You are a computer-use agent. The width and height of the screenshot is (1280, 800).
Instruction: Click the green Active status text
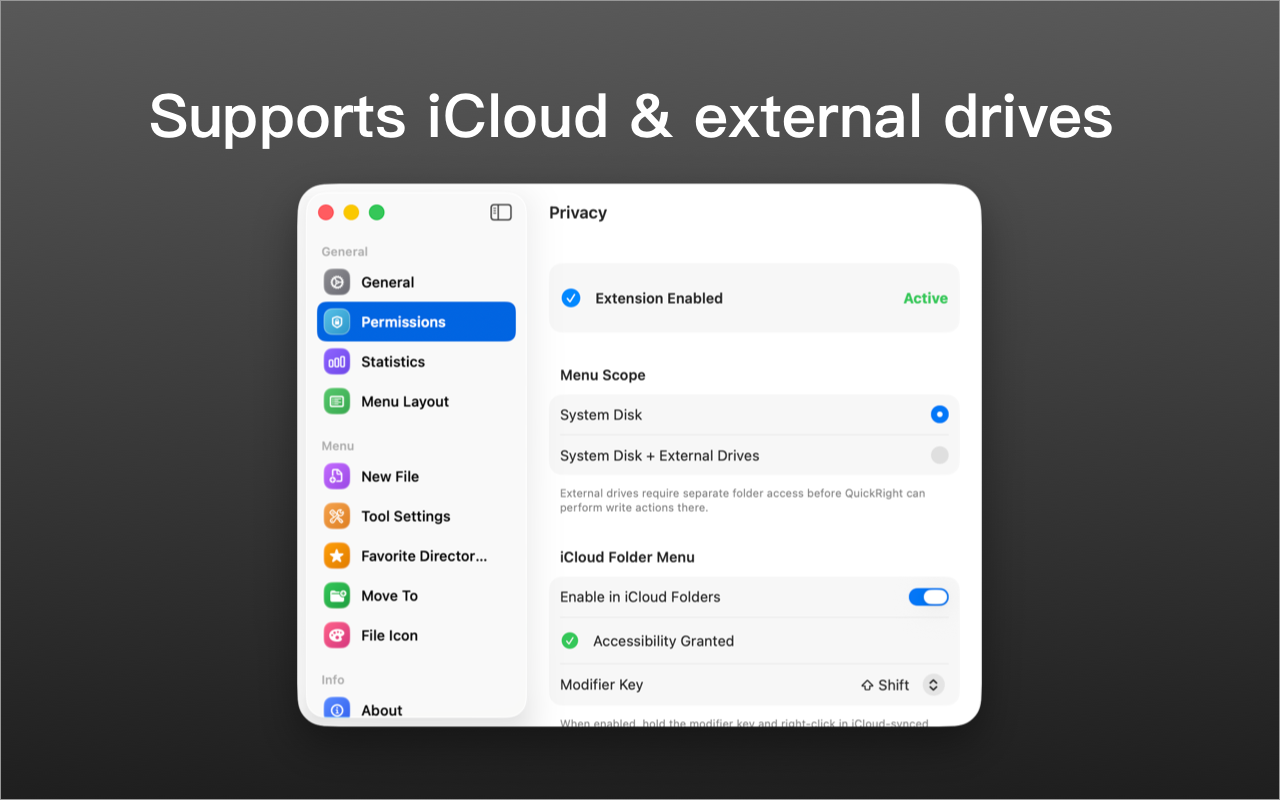point(925,298)
